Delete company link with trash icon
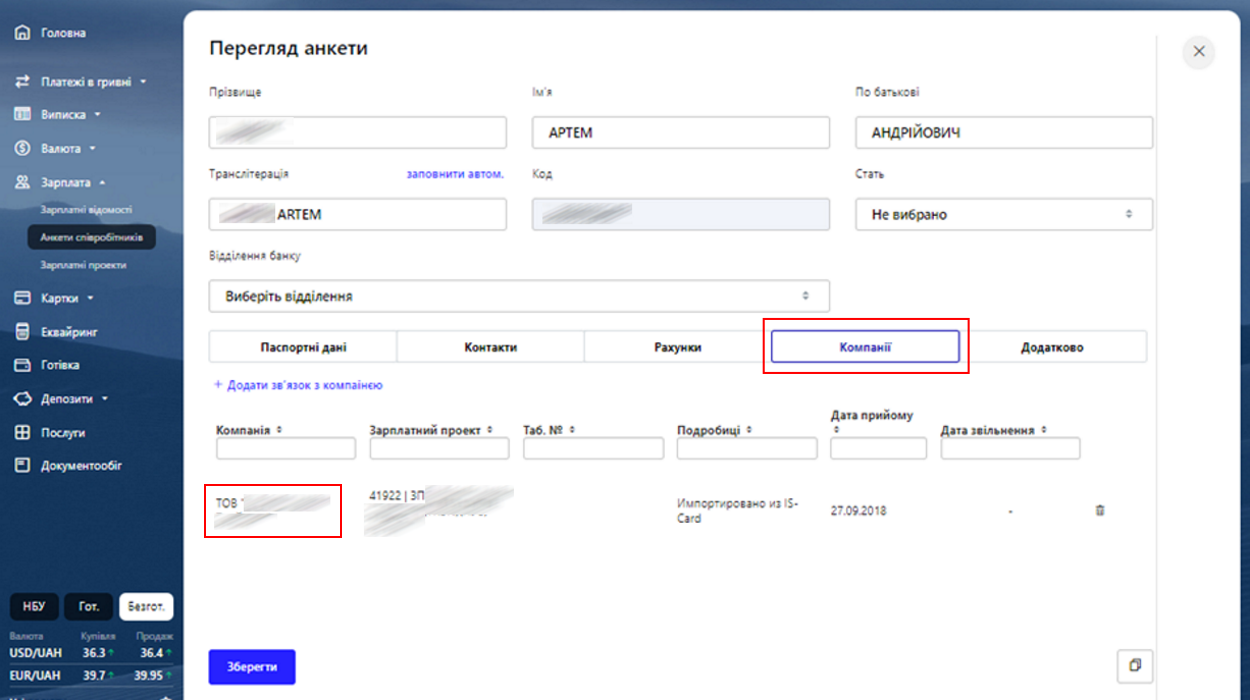Image resolution: width=1250 pixels, height=700 pixels. tap(1100, 510)
